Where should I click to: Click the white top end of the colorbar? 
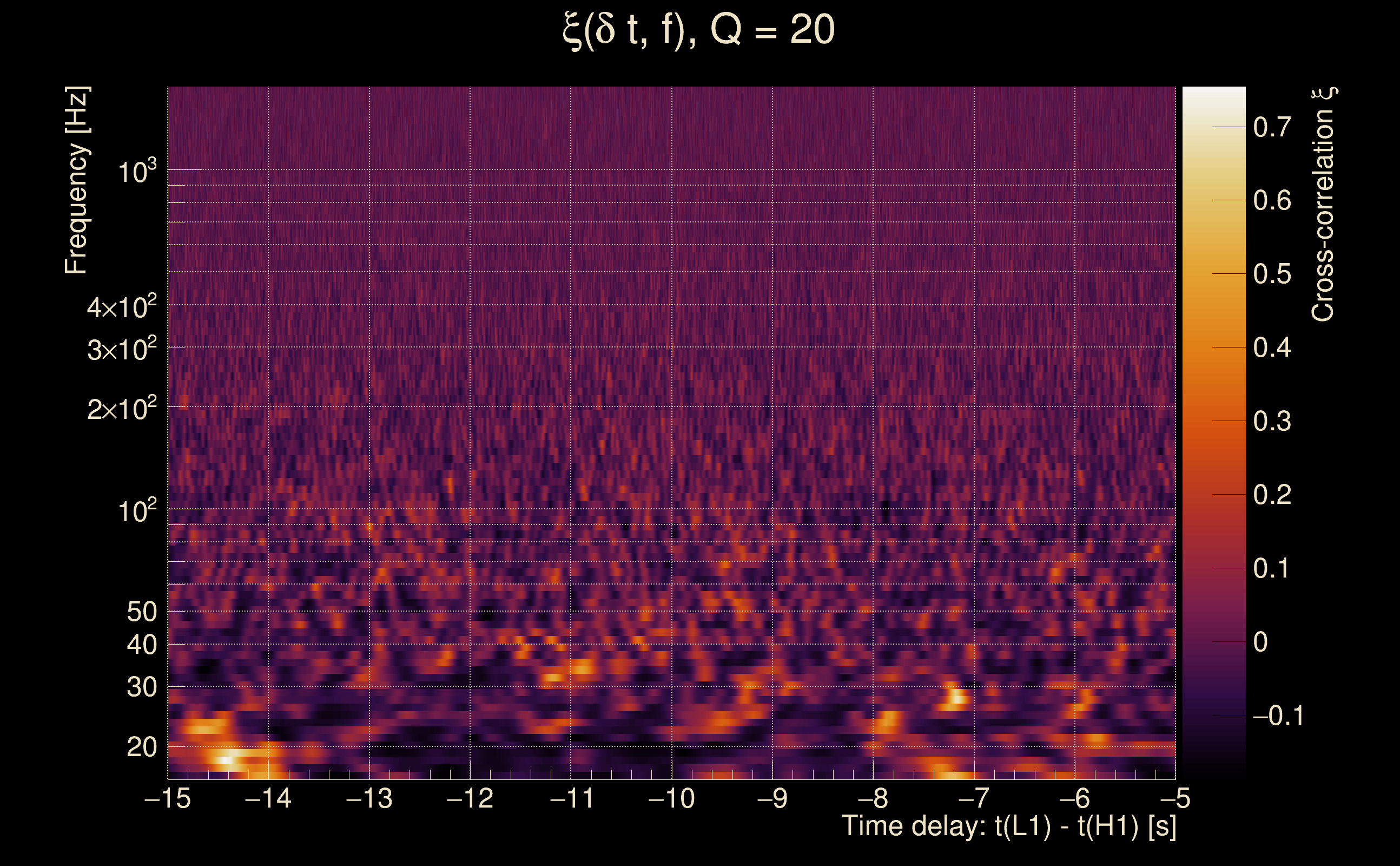[1214, 91]
